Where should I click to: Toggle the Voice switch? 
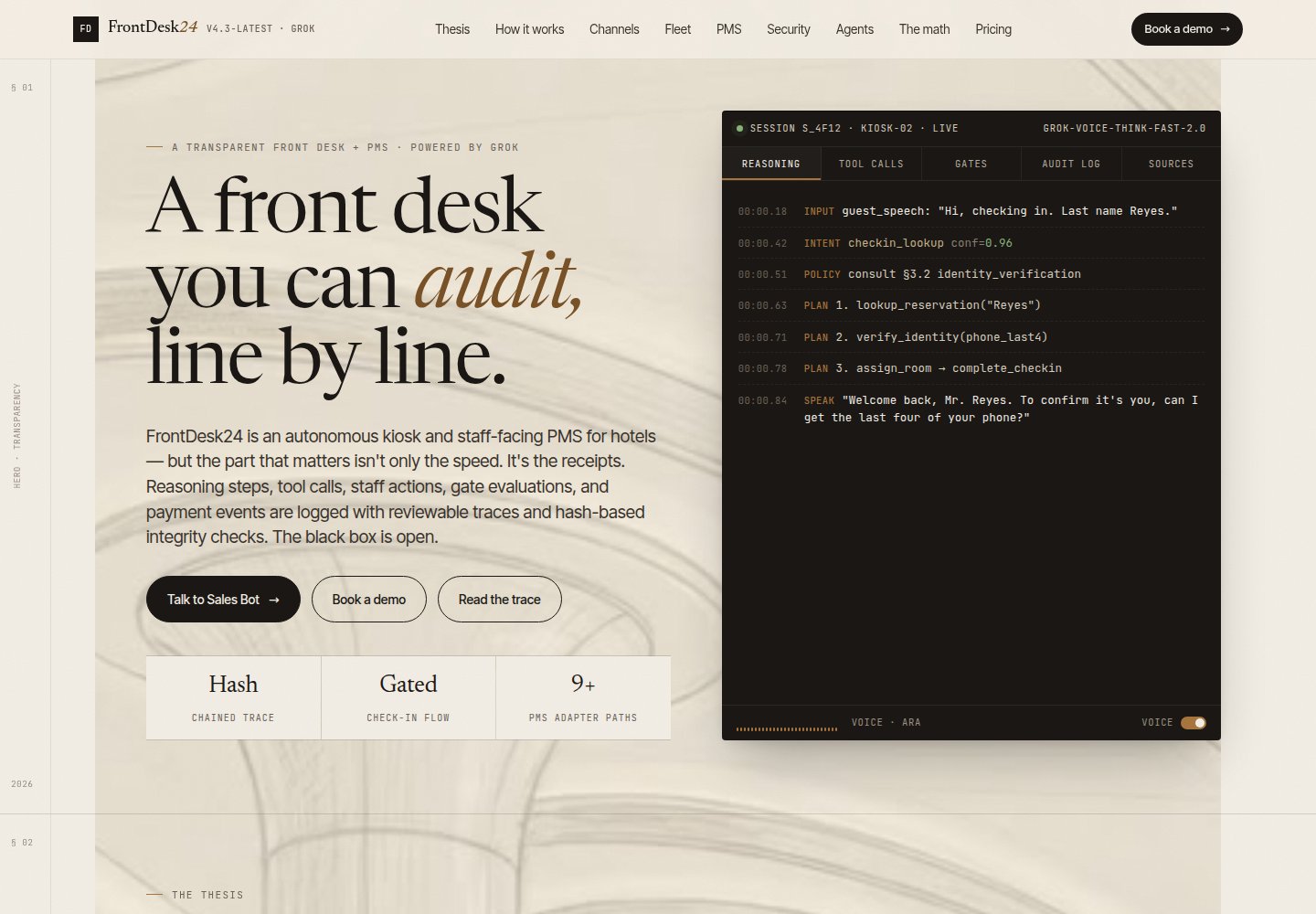click(1194, 723)
